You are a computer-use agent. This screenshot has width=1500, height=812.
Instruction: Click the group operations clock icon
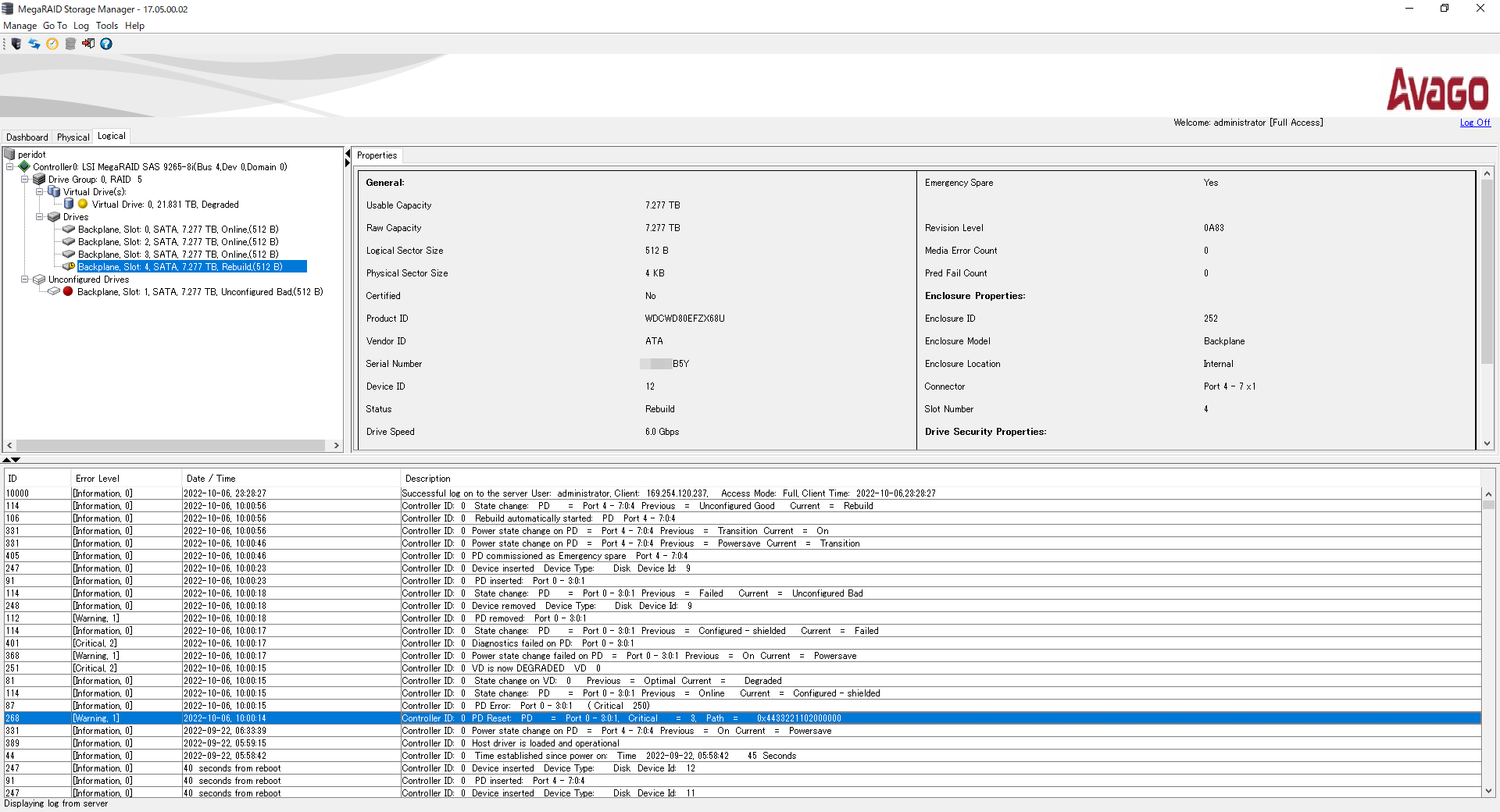(x=52, y=44)
